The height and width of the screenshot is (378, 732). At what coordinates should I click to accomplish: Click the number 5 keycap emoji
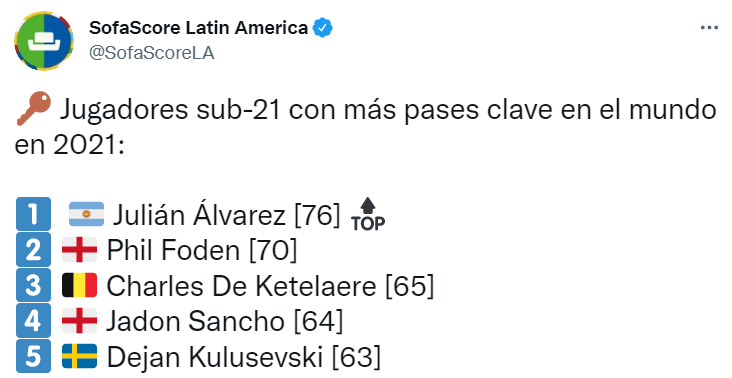34,356
